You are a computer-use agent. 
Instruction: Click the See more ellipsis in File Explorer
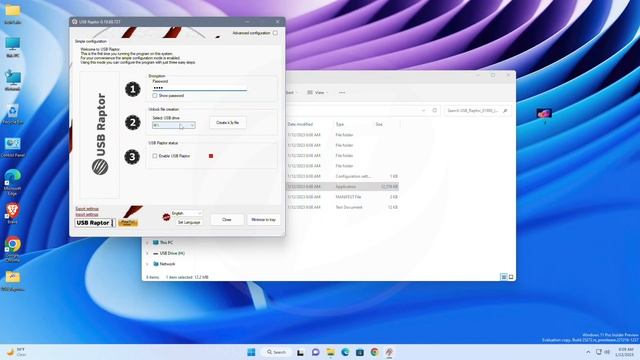[342, 93]
